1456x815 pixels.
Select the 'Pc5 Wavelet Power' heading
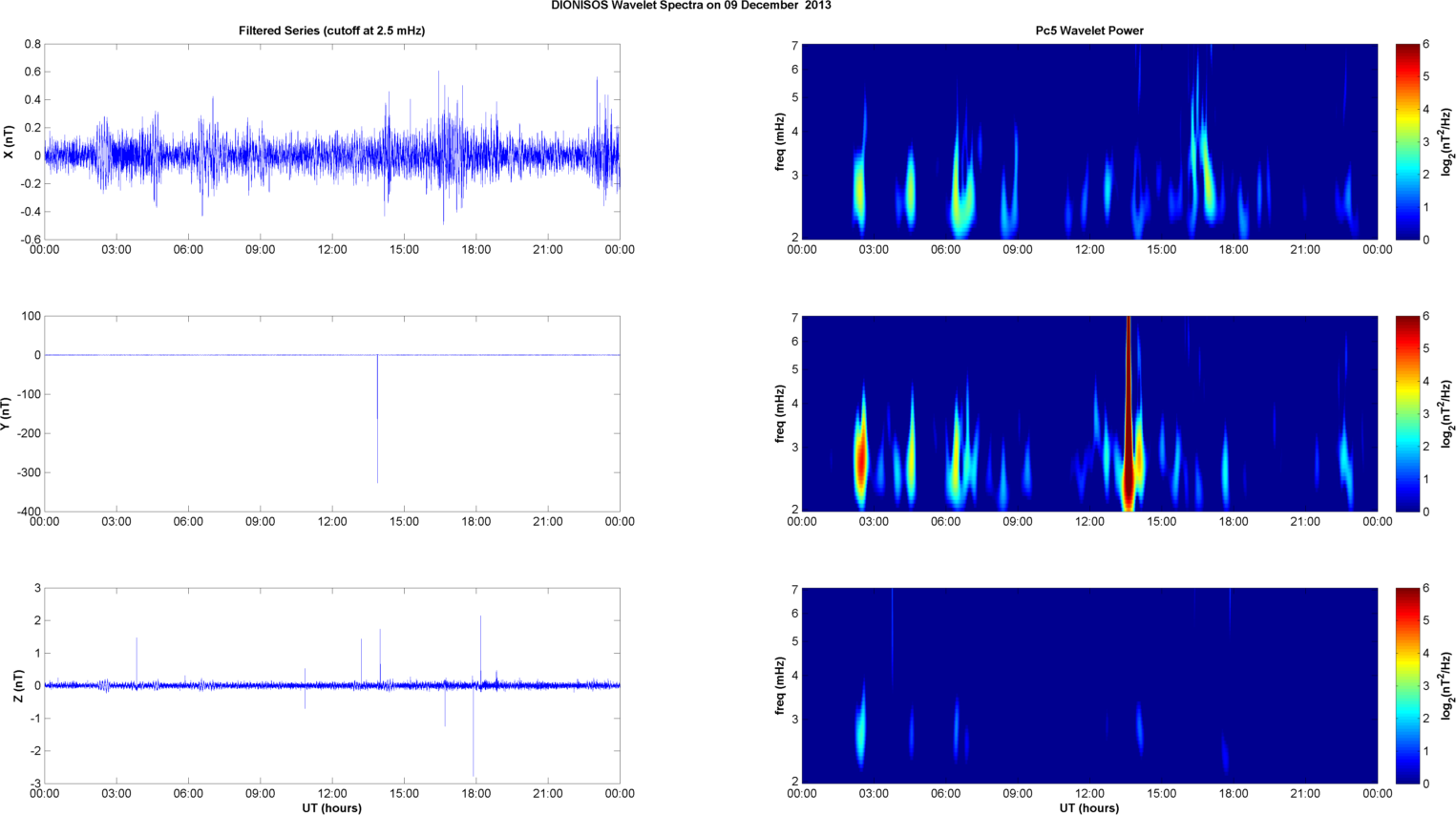click(1089, 31)
